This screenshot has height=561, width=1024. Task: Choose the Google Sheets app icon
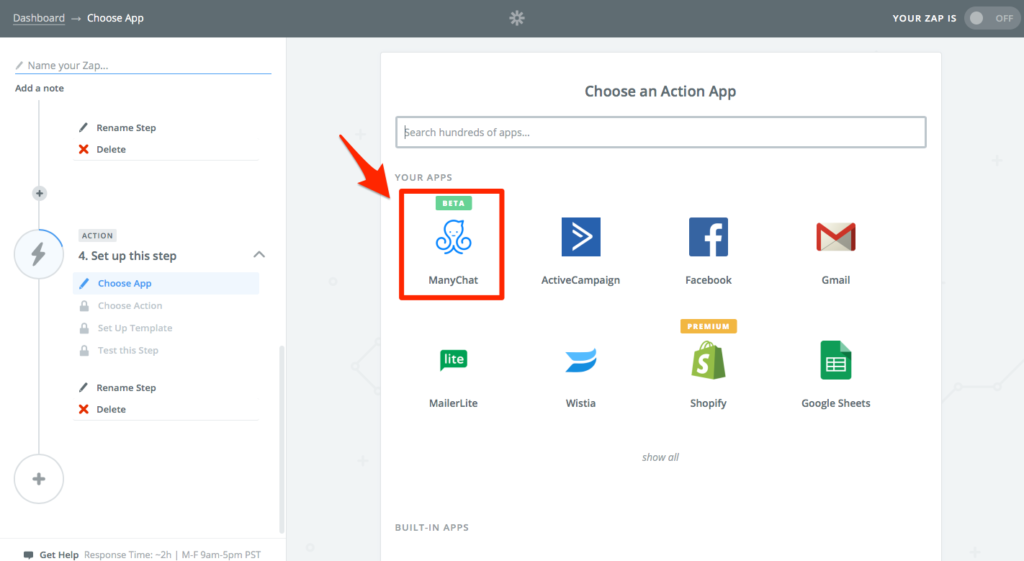[835, 360]
